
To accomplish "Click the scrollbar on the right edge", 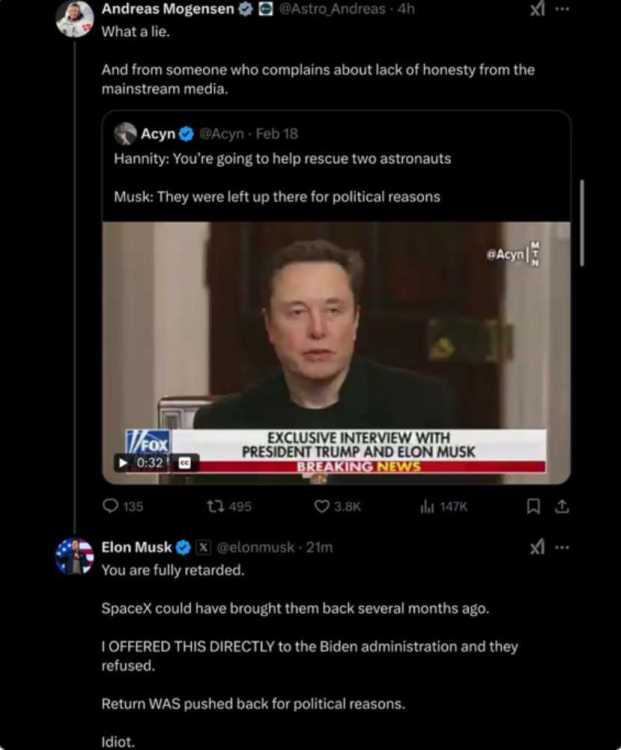I will click(x=581, y=223).
